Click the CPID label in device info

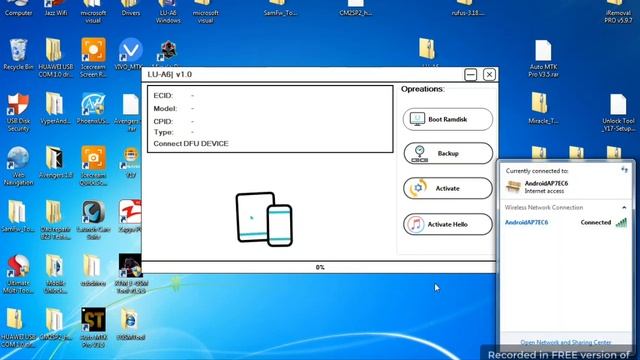(163, 122)
